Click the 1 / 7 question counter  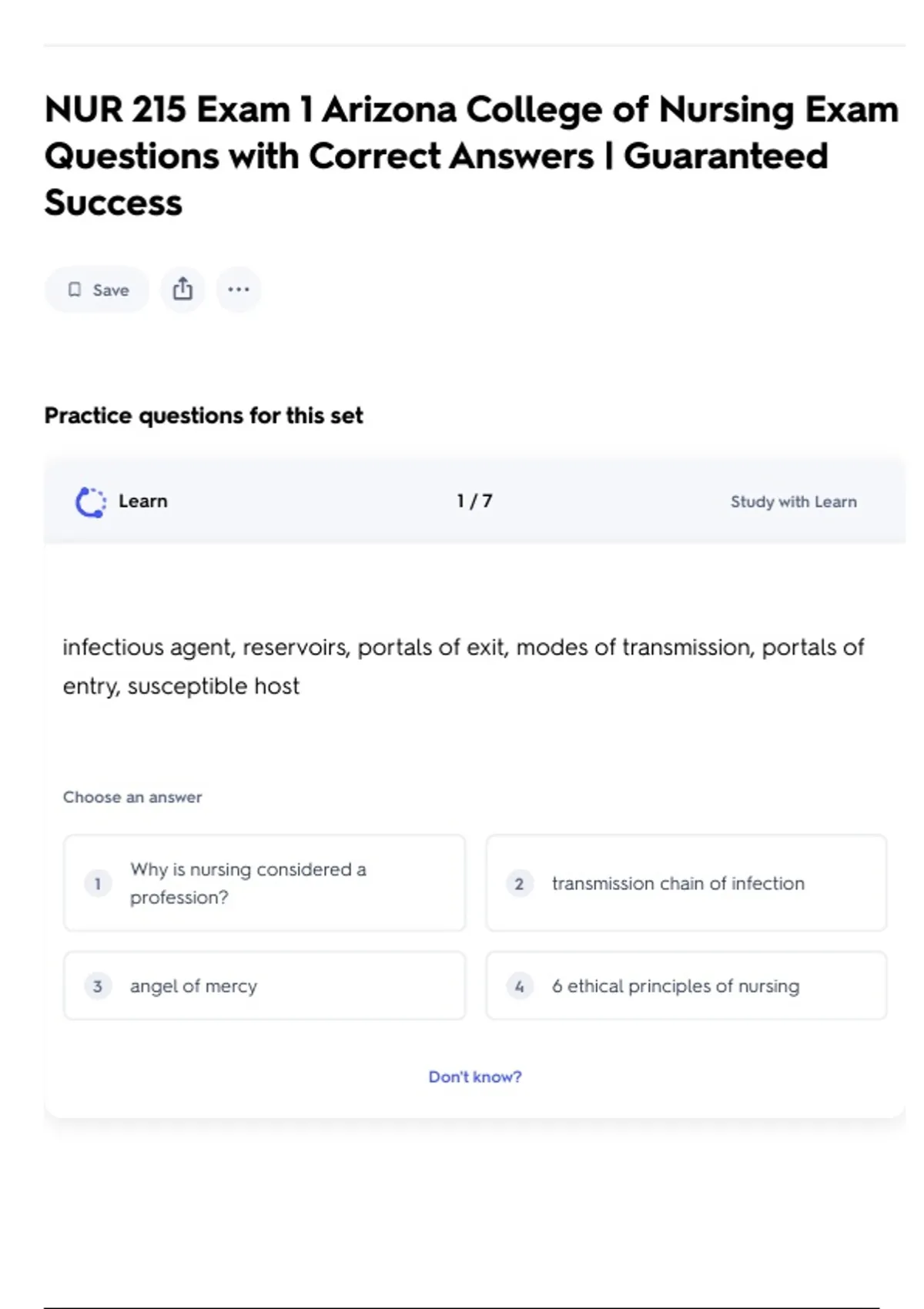(474, 501)
